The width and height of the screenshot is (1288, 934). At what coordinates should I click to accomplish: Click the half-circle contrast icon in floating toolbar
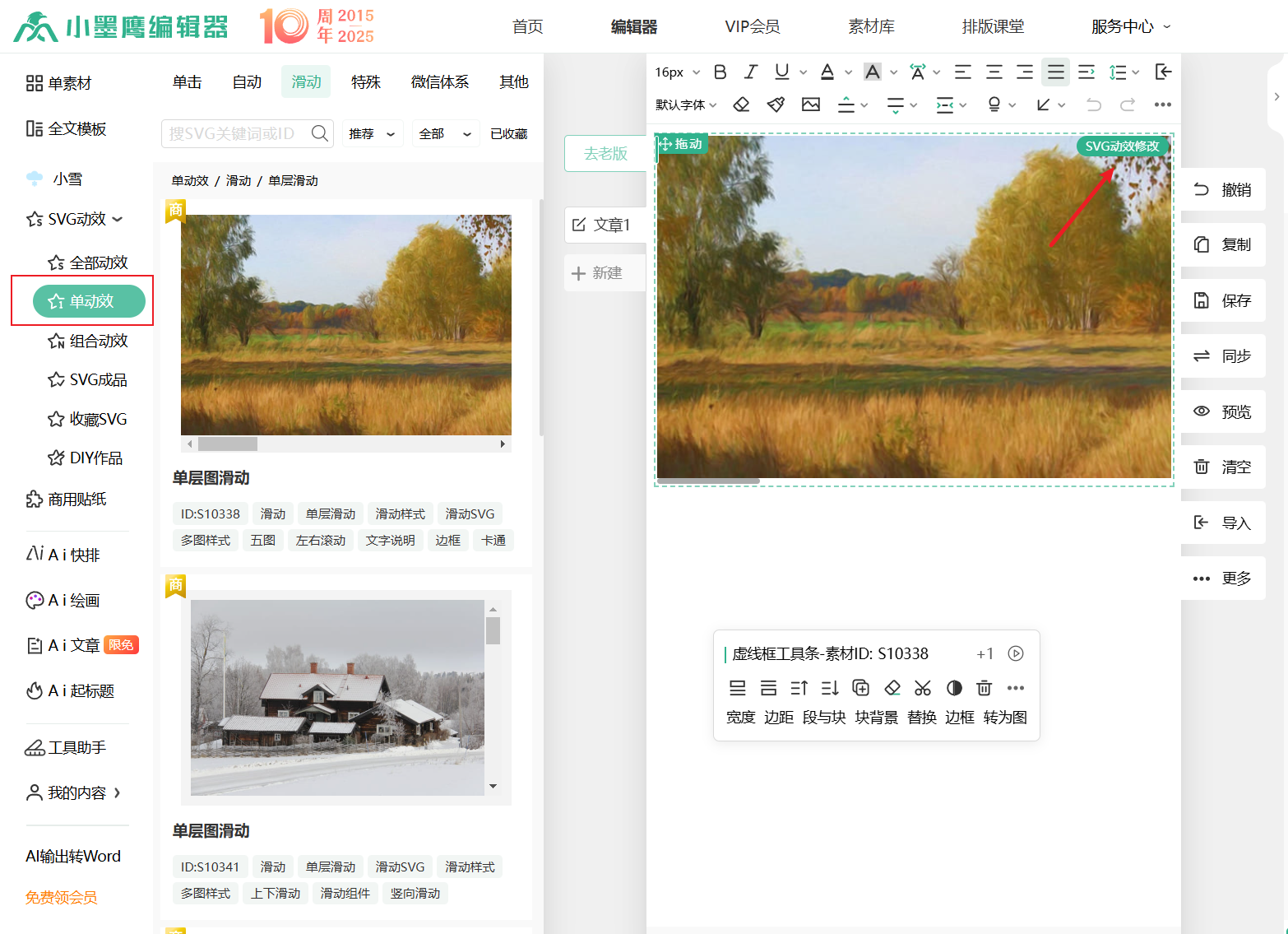coord(954,688)
